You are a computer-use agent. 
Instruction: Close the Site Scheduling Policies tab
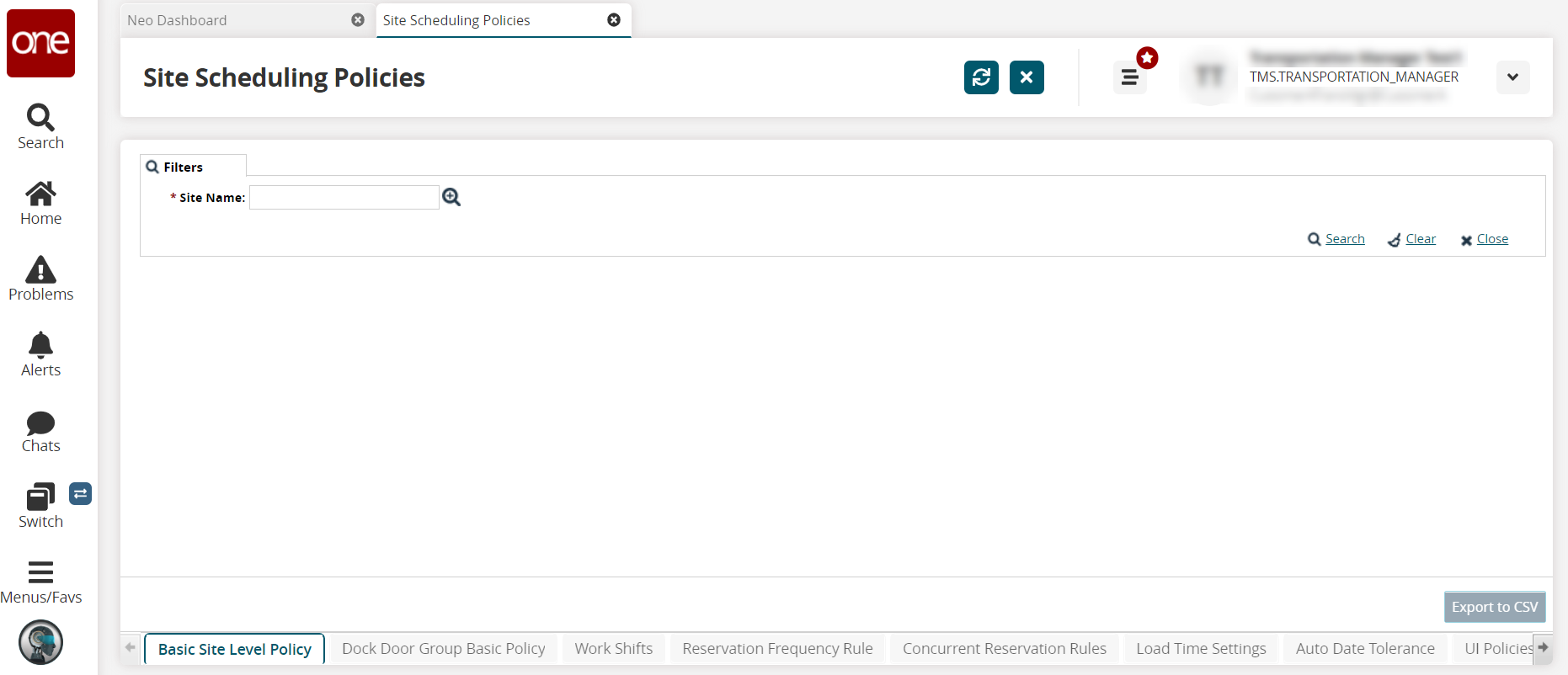[x=614, y=20]
